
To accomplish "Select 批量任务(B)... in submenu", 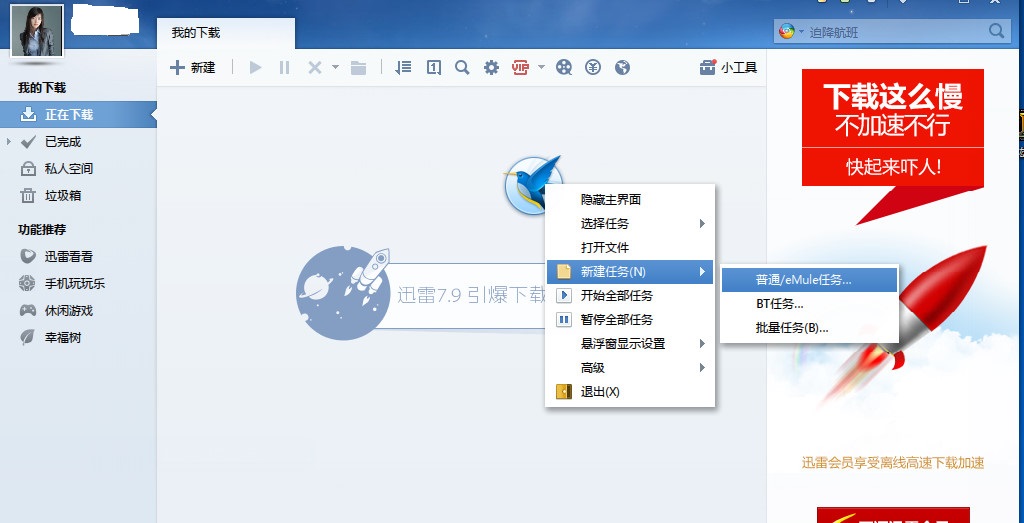I will point(809,328).
